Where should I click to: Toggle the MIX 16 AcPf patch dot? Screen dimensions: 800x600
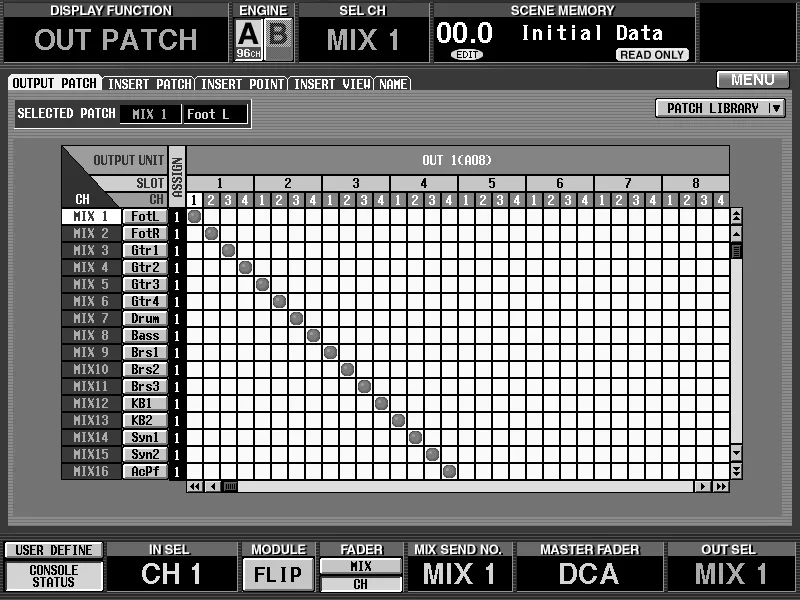pos(449,471)
